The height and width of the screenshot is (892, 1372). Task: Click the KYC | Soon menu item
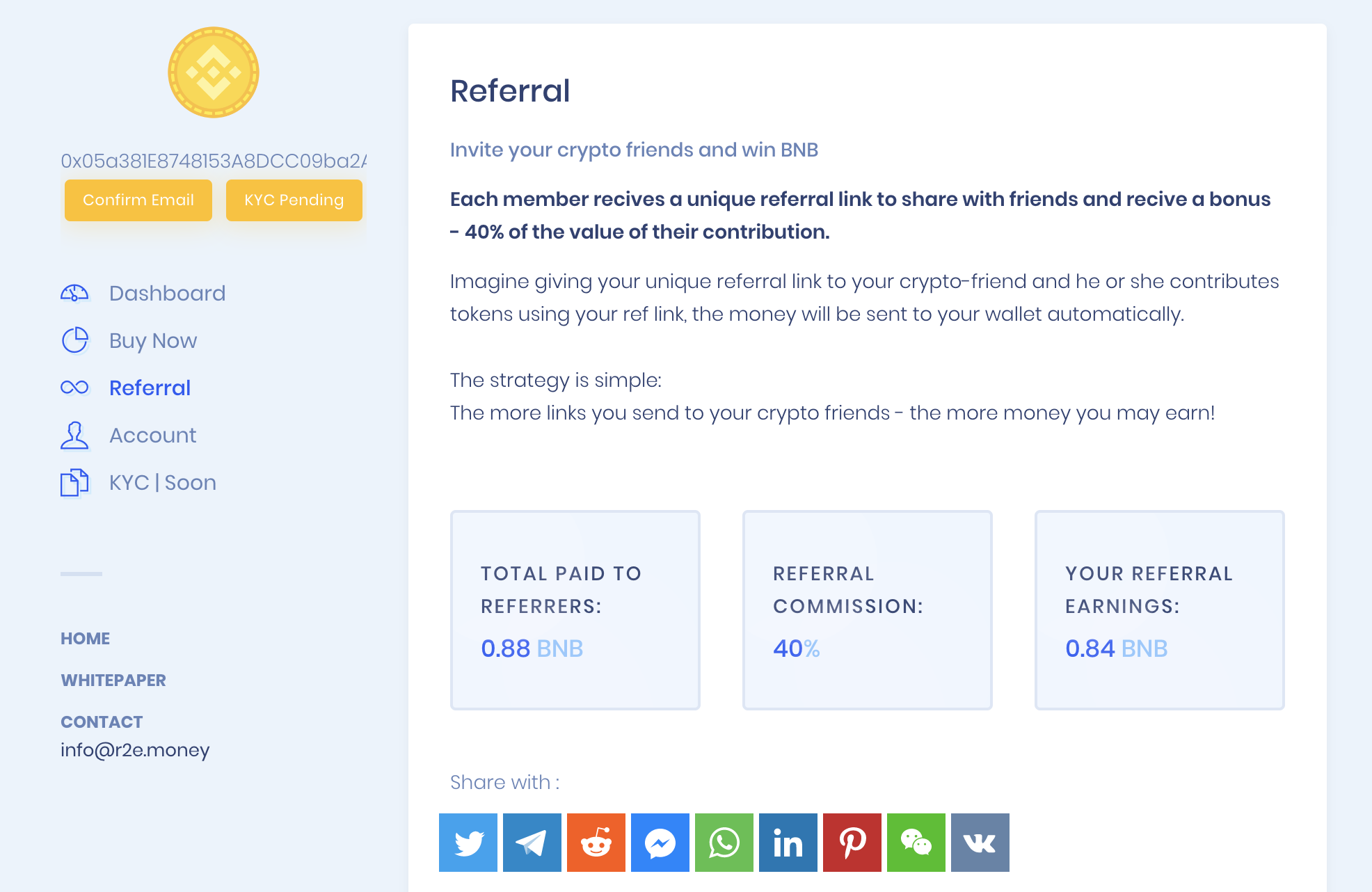coord(162,483)
